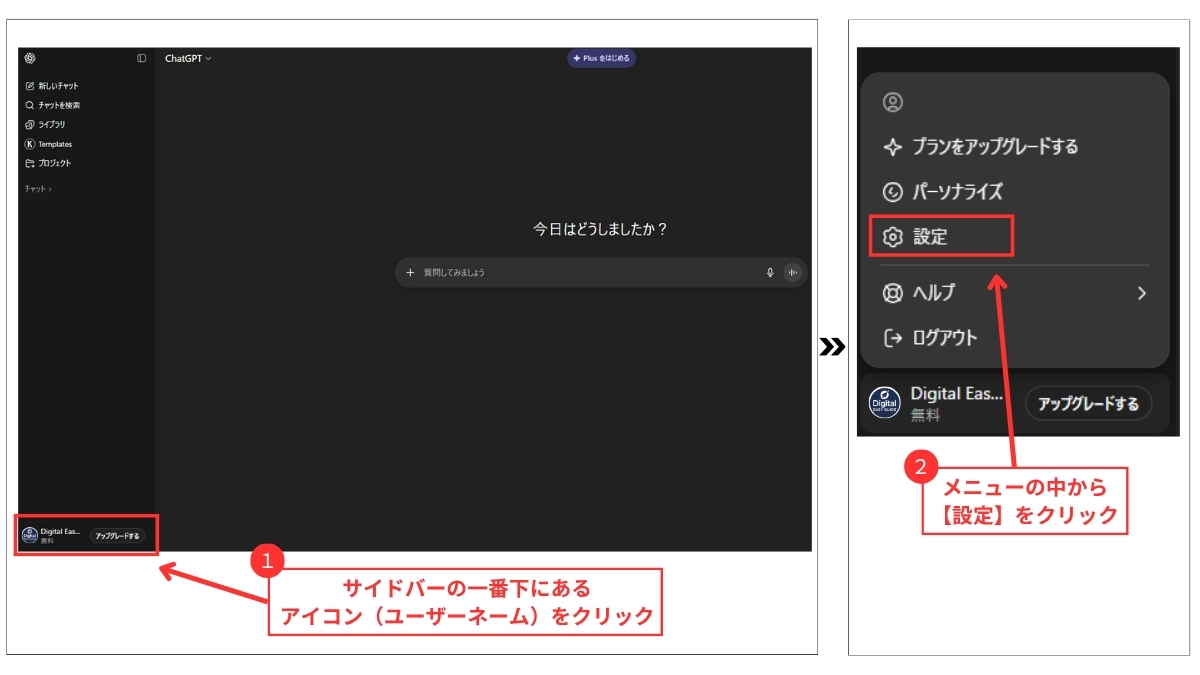Click the microphone dictation icon
1200x675 pixels.
(x=770, y=272)
